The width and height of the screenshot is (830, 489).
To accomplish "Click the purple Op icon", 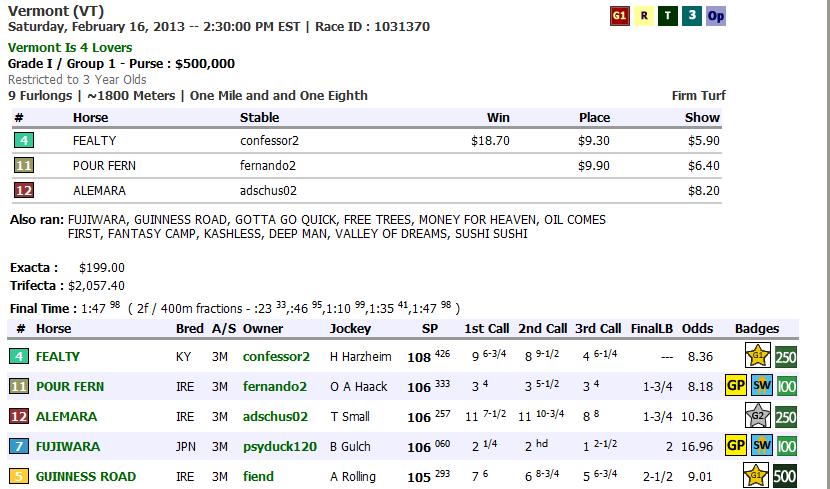I will pos(716,16).
